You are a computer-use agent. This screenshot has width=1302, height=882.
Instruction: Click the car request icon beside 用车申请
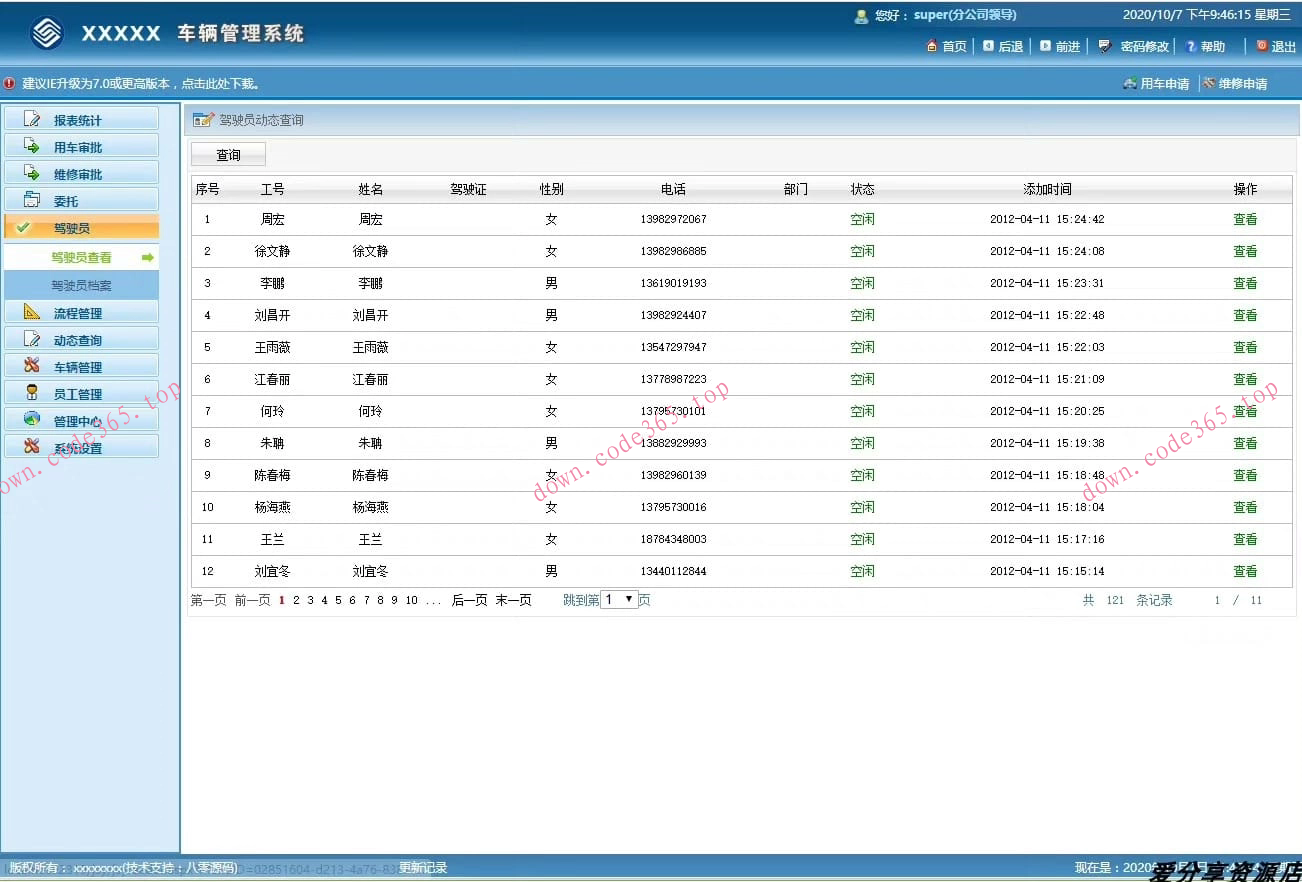(1130, 84)
